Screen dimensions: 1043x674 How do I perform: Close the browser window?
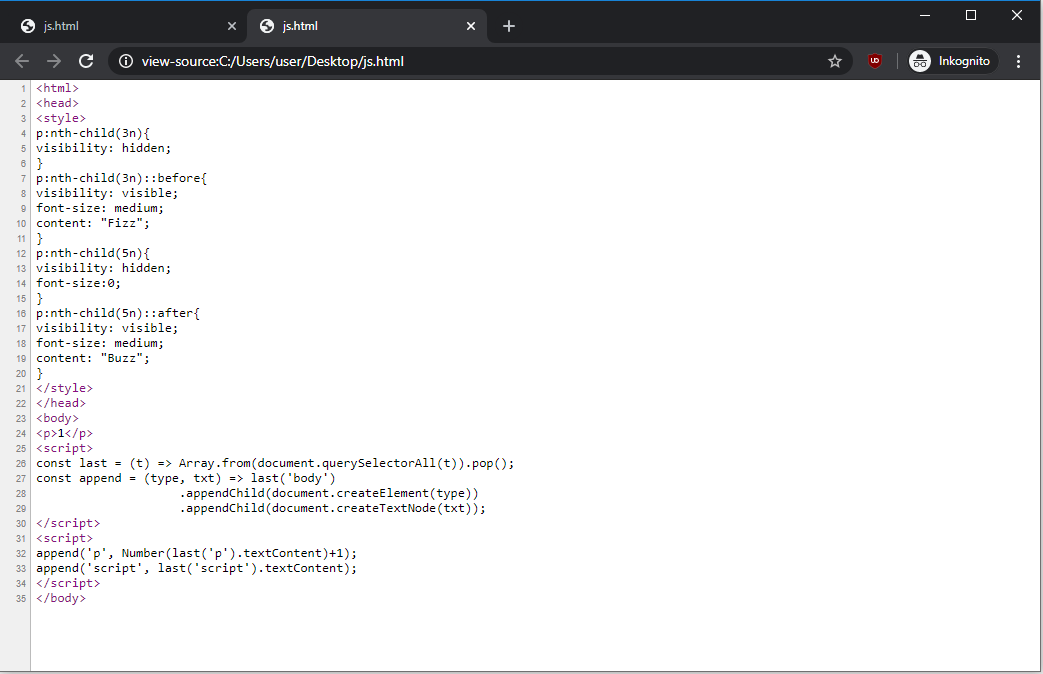[x=1016, y=15]
